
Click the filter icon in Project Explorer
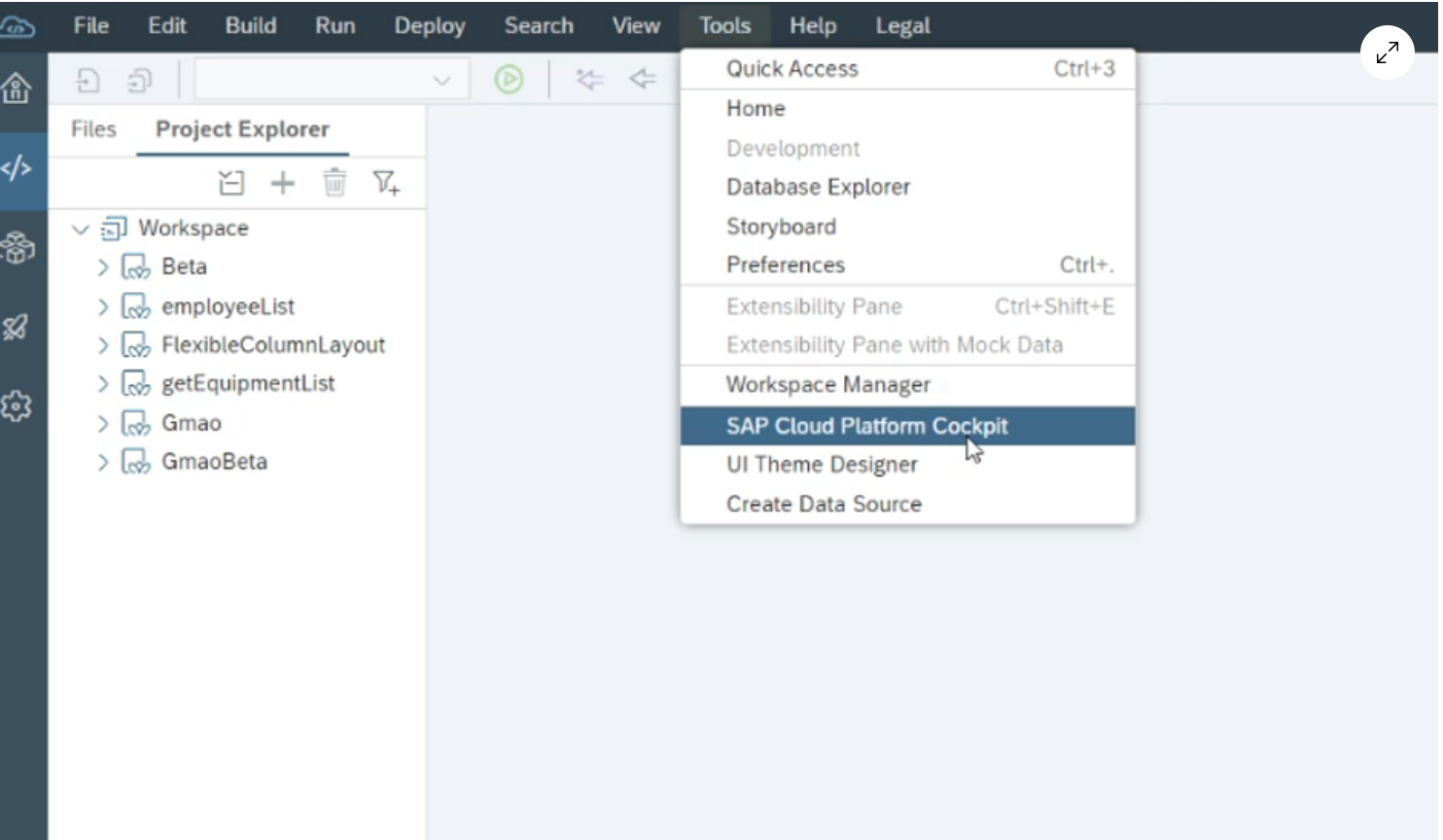pos(386,183)
